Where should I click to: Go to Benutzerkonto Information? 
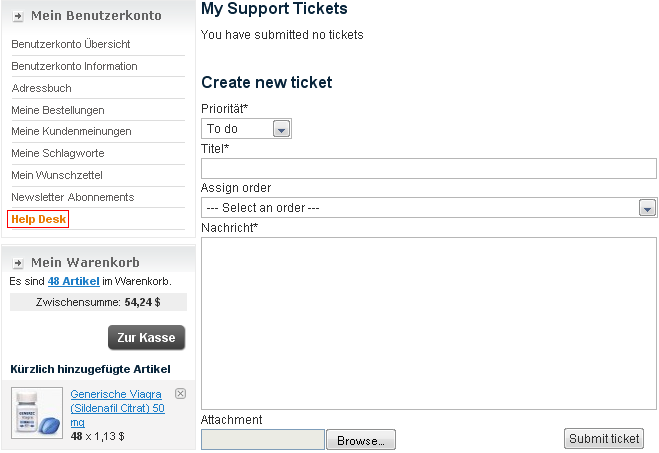(x=74, y=66)
